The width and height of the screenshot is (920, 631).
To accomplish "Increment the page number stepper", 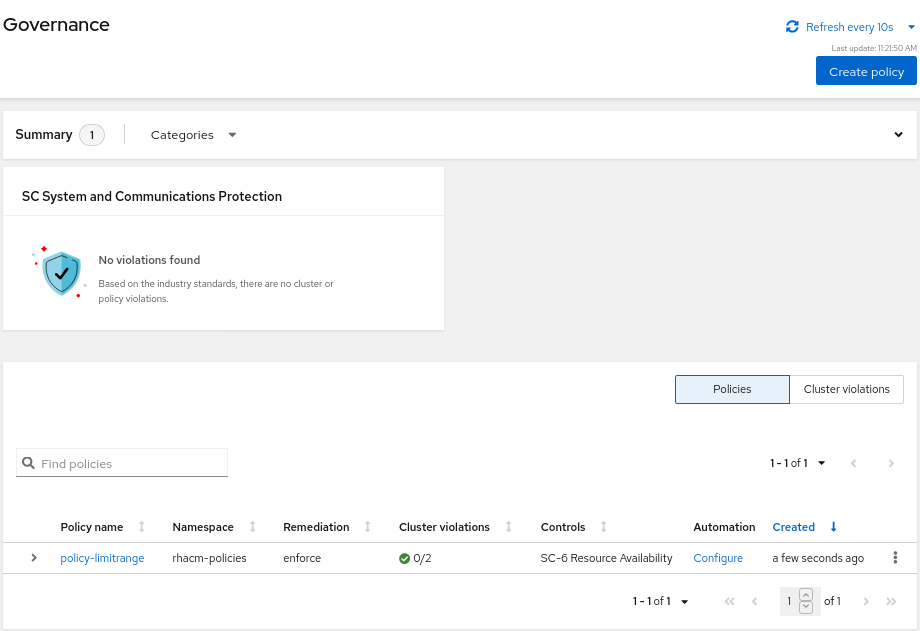I will (806, 596).
